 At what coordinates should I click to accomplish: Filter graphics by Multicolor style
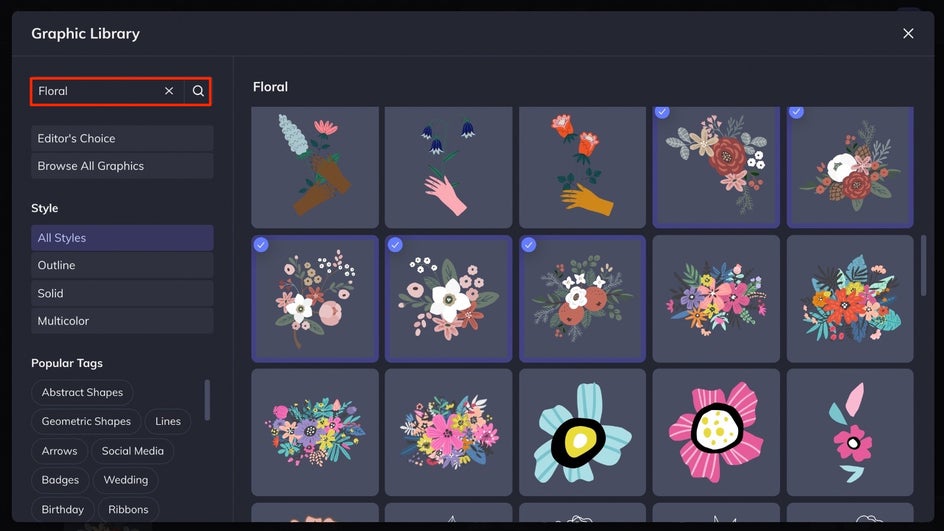click(x=122, y=321)
